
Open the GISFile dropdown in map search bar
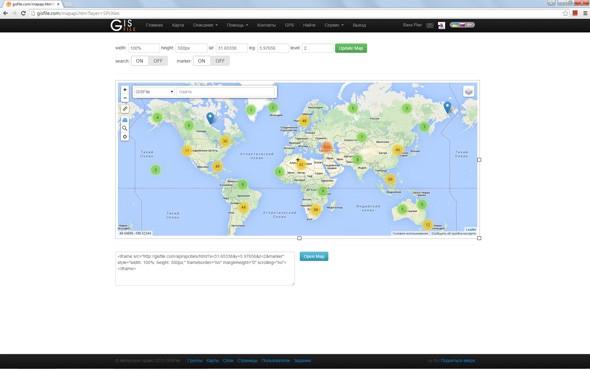[154, 92]
